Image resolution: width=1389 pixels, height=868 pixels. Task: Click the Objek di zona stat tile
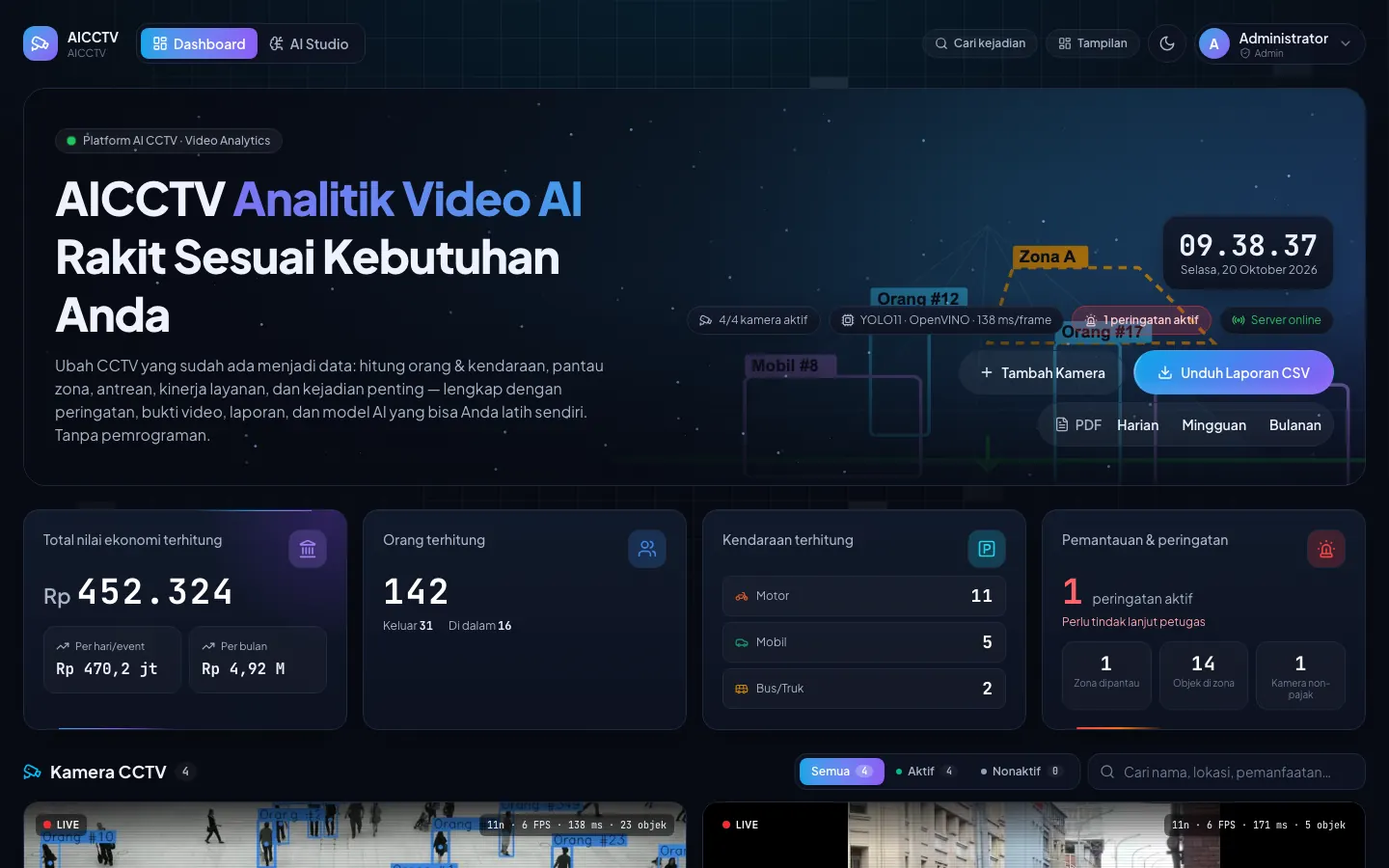click(x=1204, y=675)
